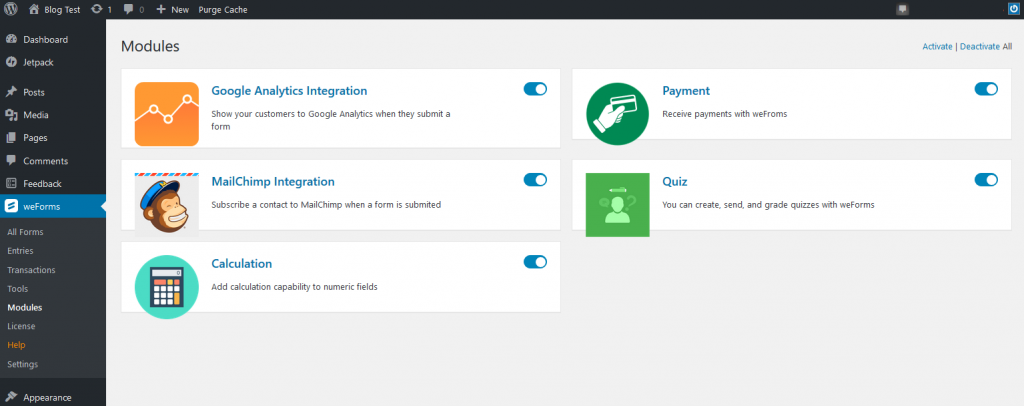The width and height of the screenshot is (1024, 406).
Task: Switch off the Quiz module toggle
Action: [x=986, y=180]
